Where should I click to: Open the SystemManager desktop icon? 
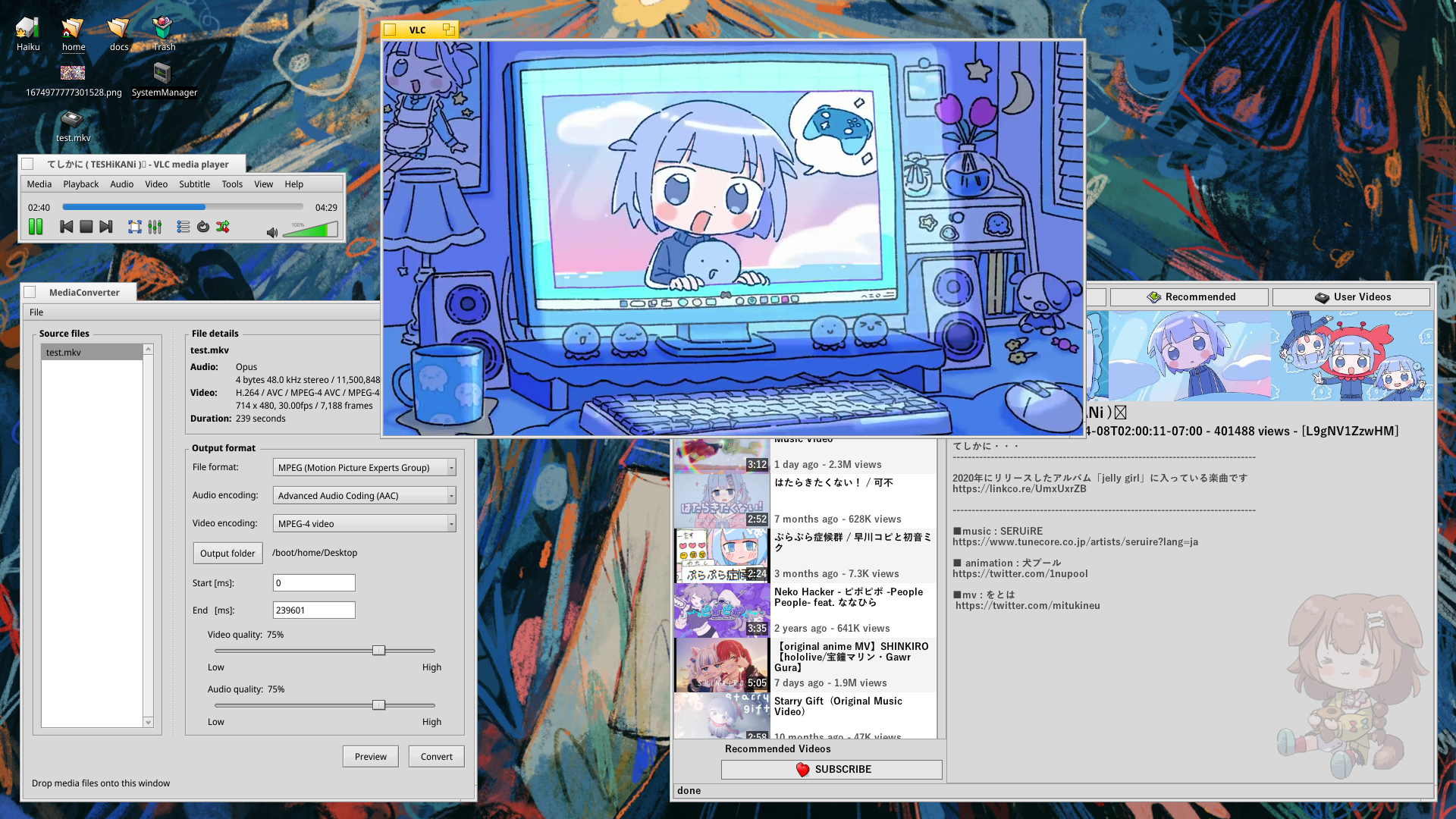[164, 80]
